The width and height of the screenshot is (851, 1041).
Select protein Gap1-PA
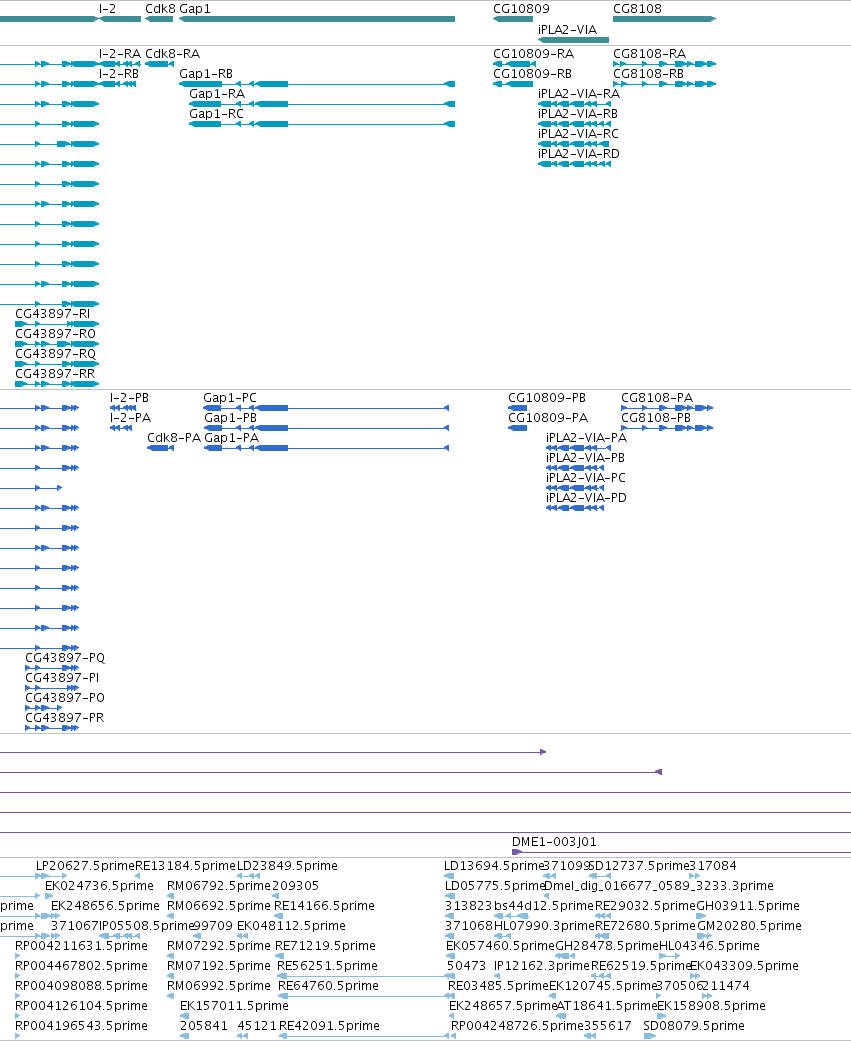coord(327,448)
